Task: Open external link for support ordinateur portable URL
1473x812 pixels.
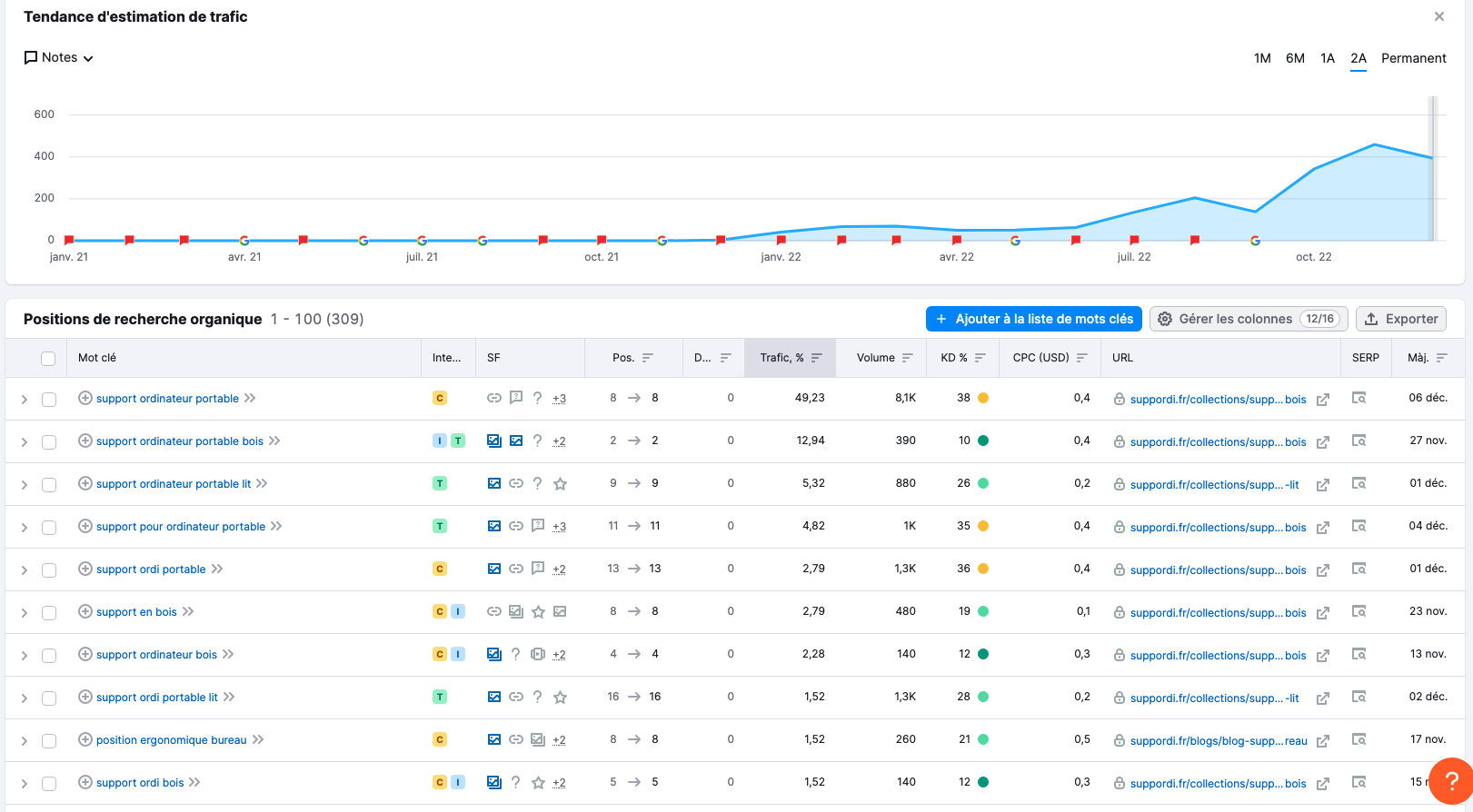Action: tap(1323, 400)
